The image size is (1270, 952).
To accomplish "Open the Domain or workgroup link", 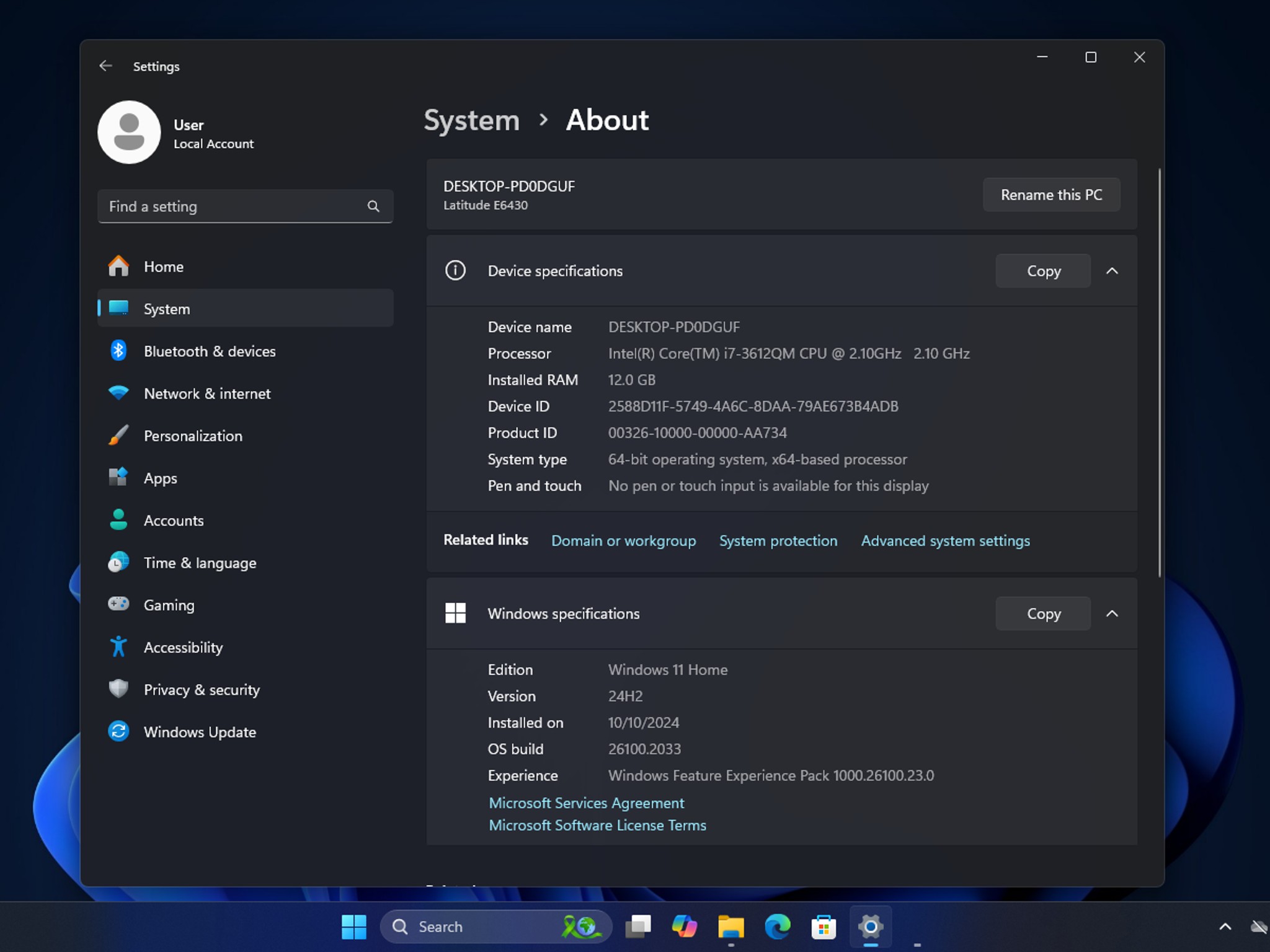I will pyautogui.click(x=623, y=540).
